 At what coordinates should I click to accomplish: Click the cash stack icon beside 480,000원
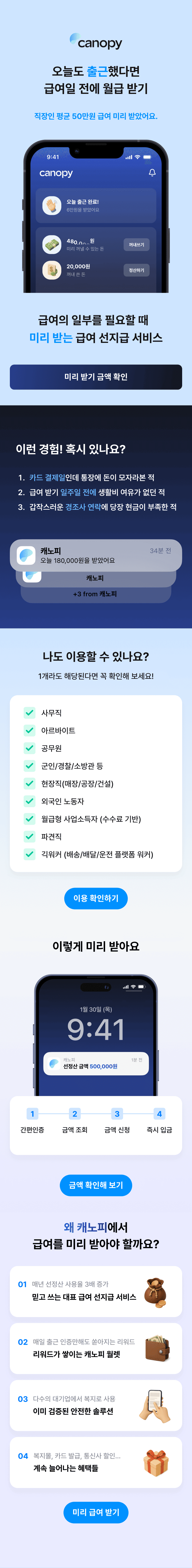(x=53, y=244)
